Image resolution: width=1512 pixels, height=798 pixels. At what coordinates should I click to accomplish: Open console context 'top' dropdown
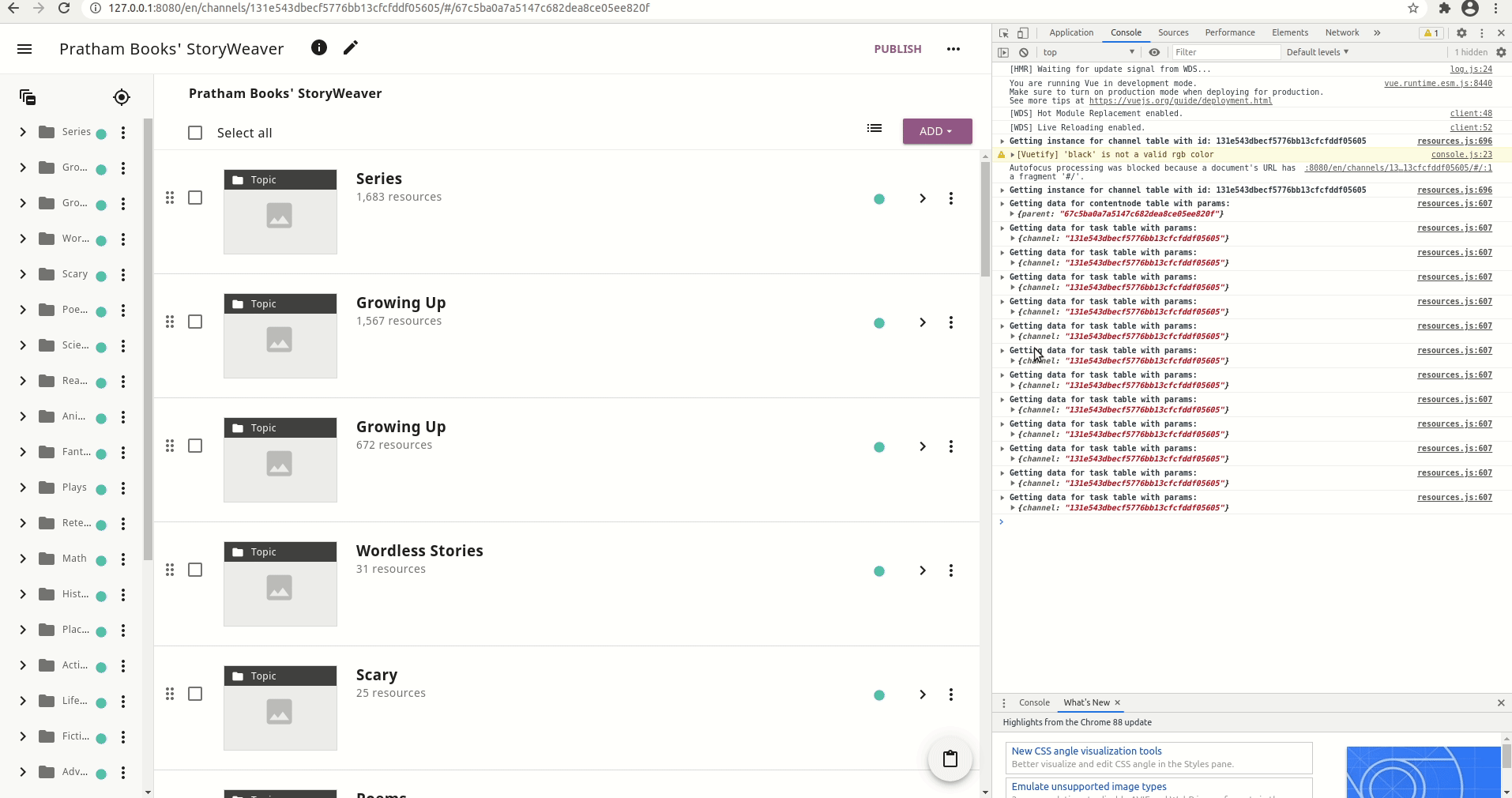1089,52
